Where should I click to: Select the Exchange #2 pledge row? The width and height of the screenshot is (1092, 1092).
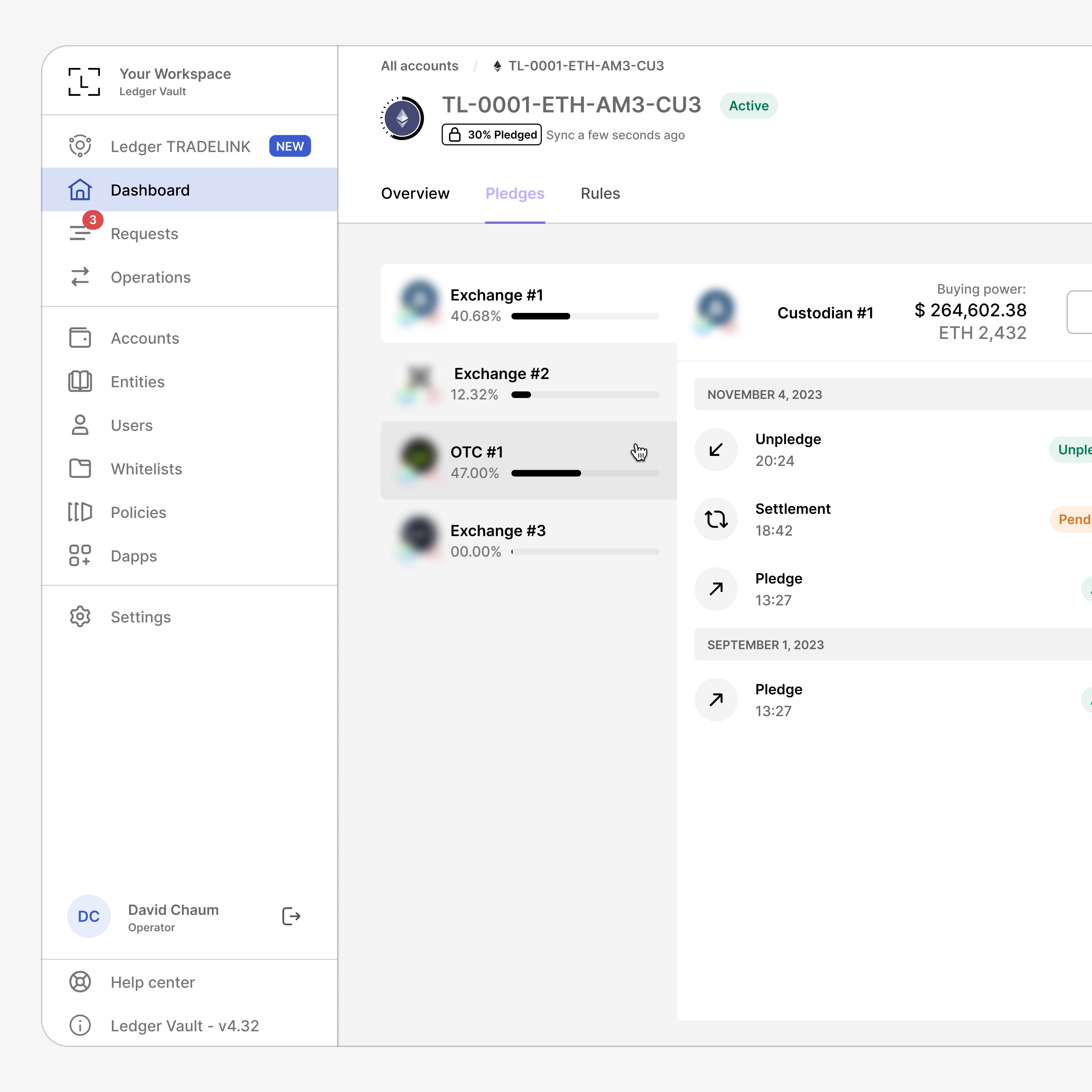pos(529,382)
